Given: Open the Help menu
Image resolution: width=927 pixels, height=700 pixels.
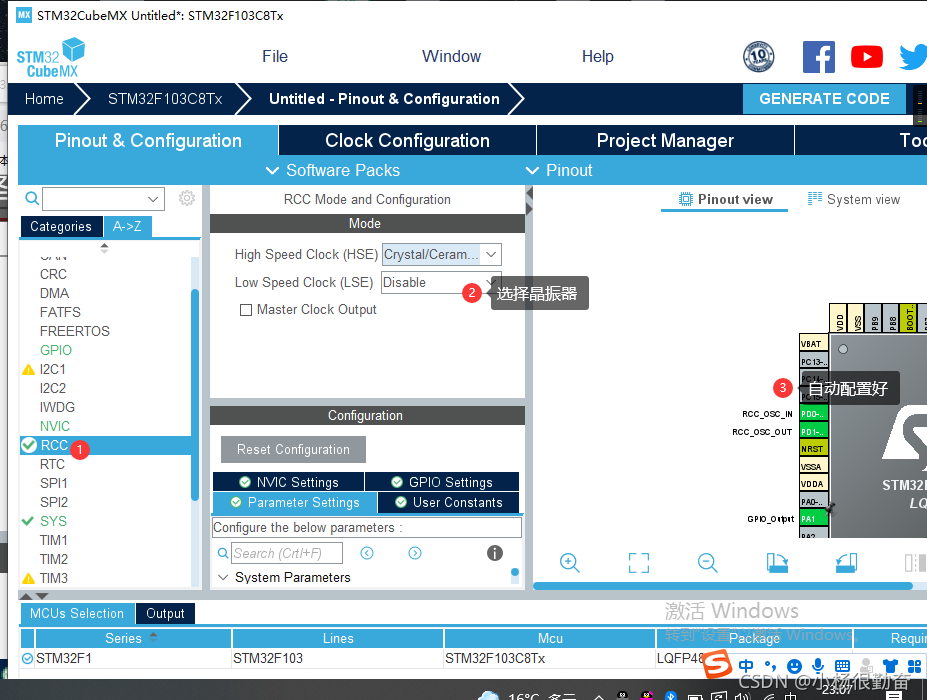Looking at the screenshot, I should pyautogui.click(x=598, y=56).
